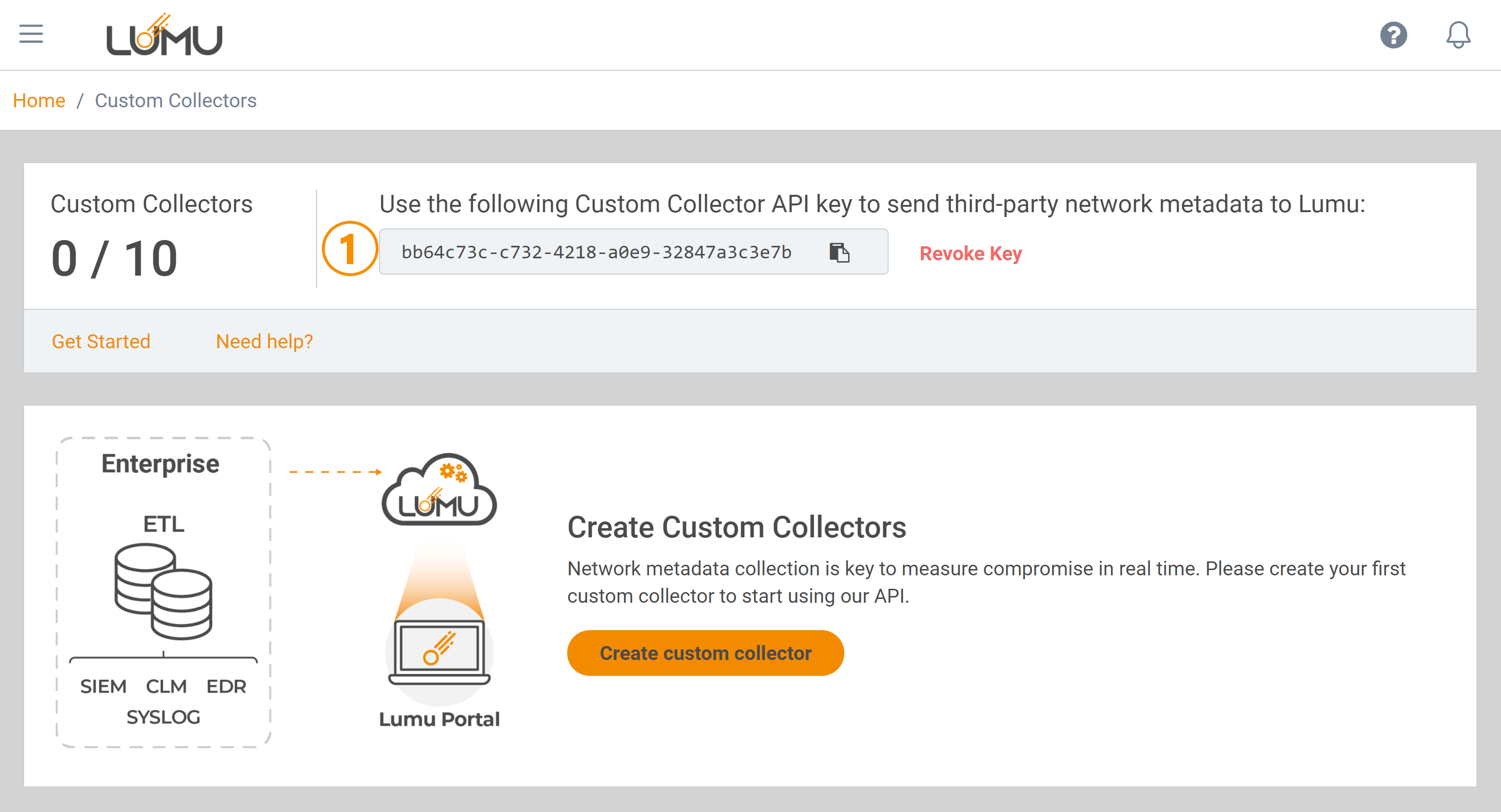Select the Home breadcrumb
Image resolution: width=1501 pixels, height=812 pixels.
[39, 100]
